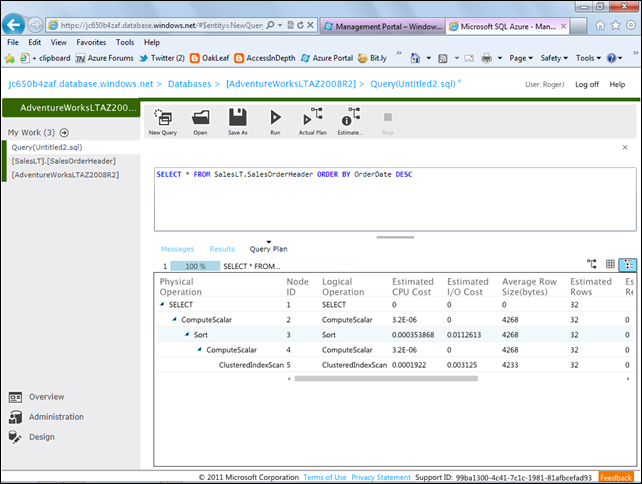Open the Databases breadcrumb link
Screen dimensions: 642x484
(189, 84)
